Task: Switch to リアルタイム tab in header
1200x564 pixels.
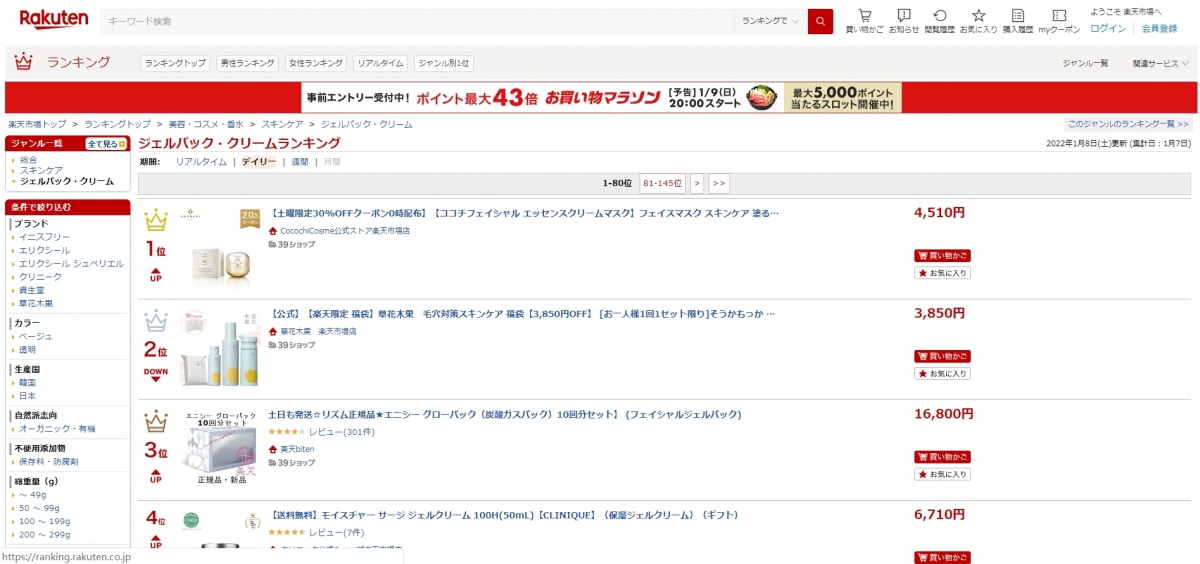Action: [x=380, y=63]
